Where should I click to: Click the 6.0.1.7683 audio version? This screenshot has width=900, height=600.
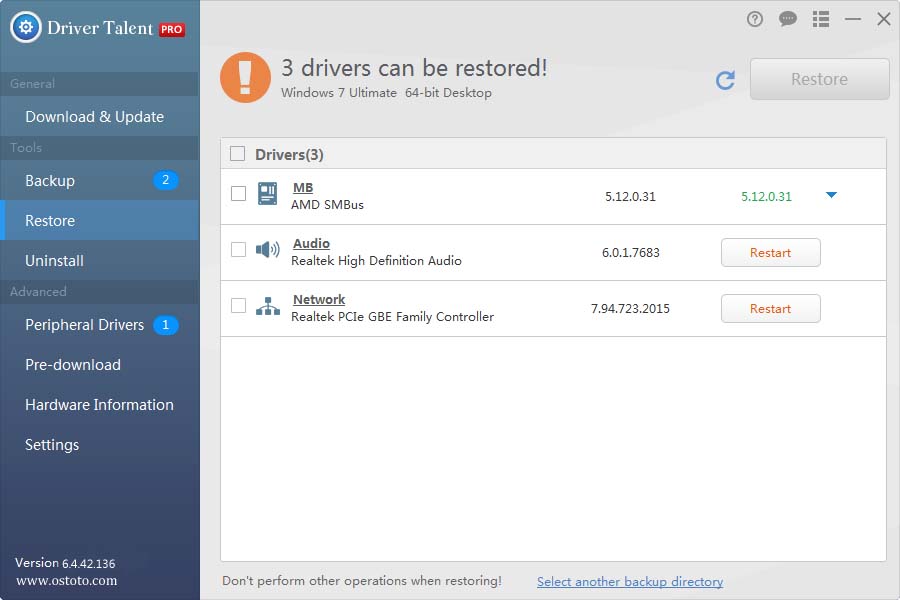(x=630, y=253)
